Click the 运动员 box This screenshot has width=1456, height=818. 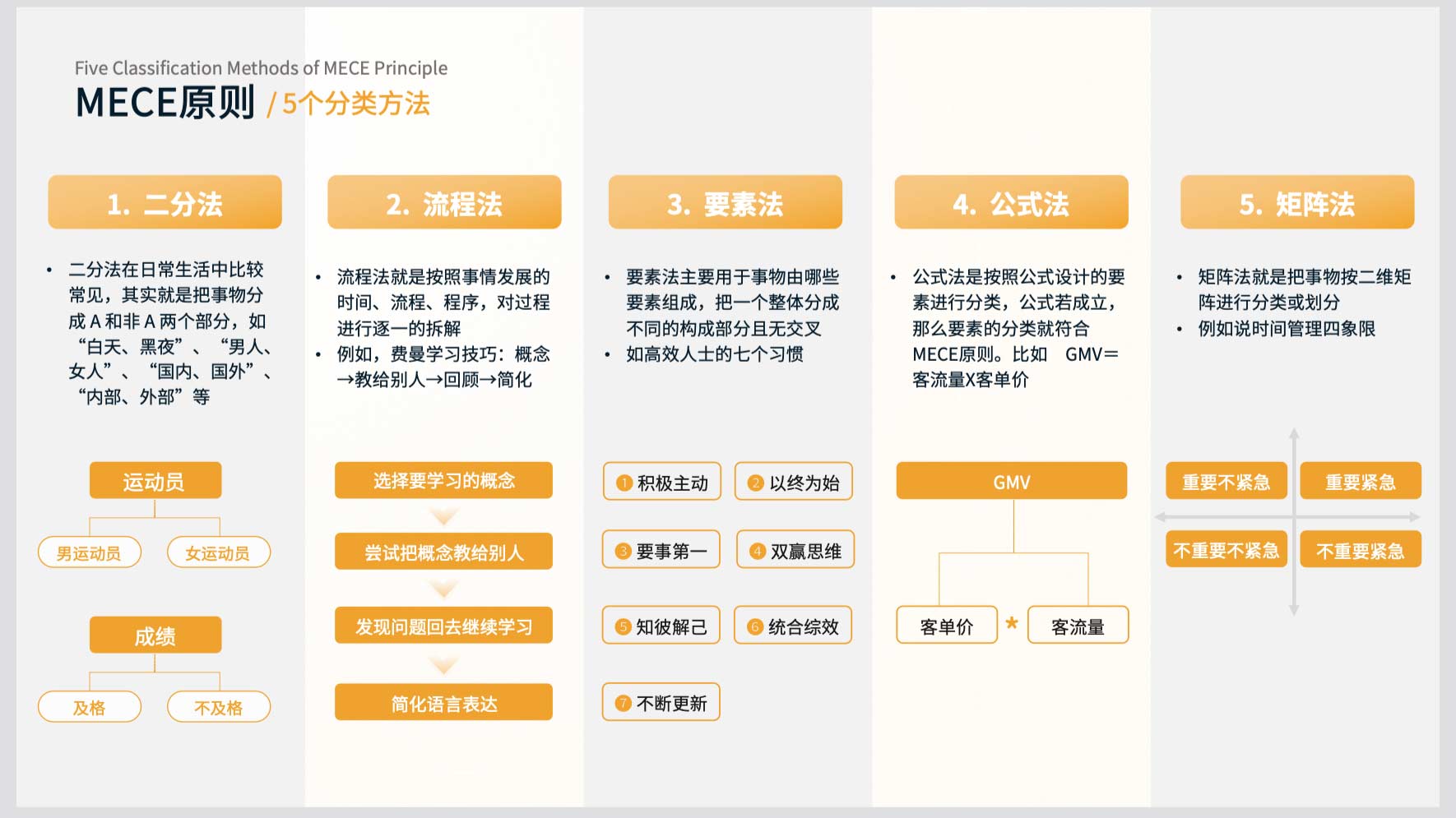(x=155, y=481)
